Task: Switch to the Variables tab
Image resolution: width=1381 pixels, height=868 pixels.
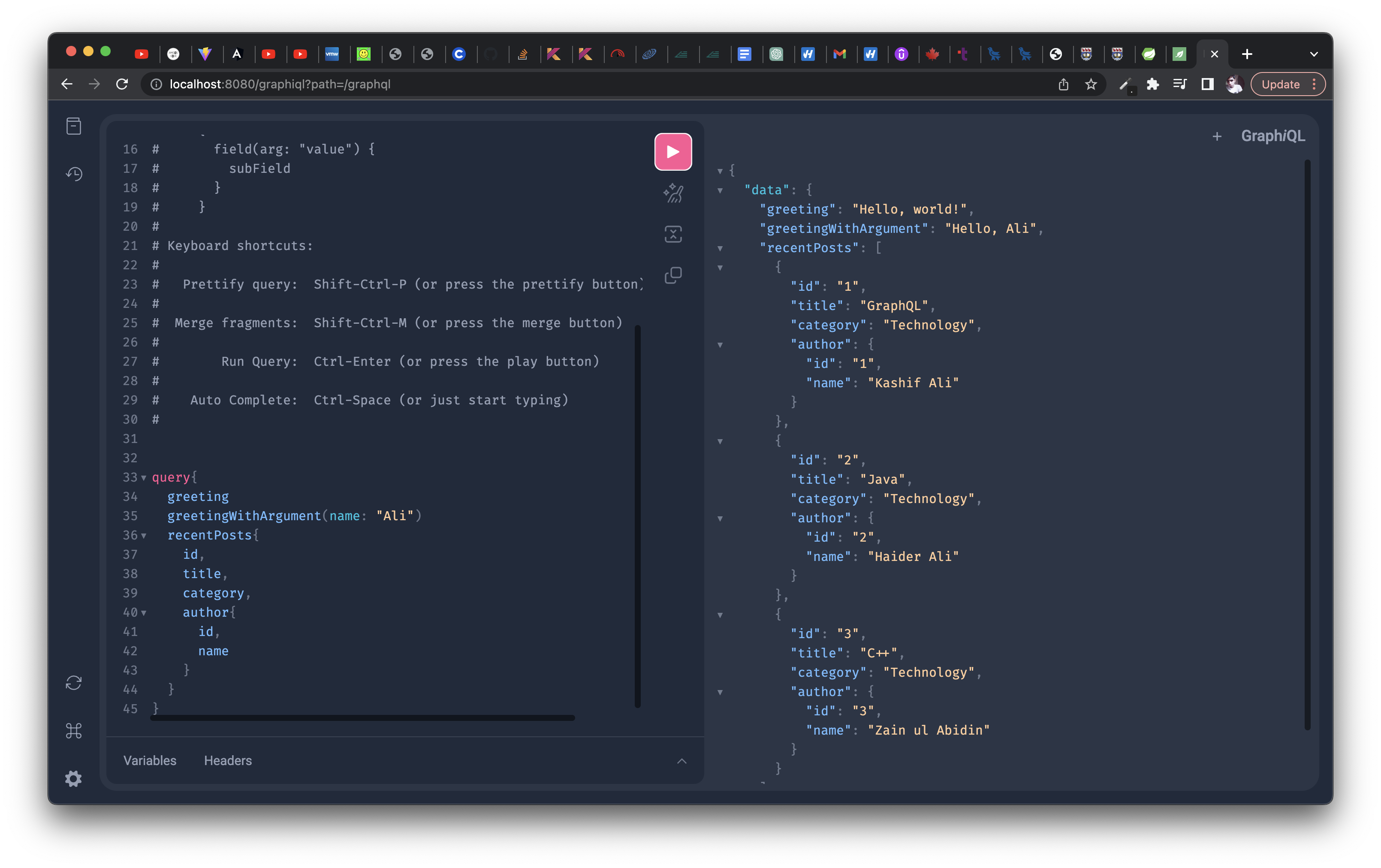Action: [x=150, y=761]
